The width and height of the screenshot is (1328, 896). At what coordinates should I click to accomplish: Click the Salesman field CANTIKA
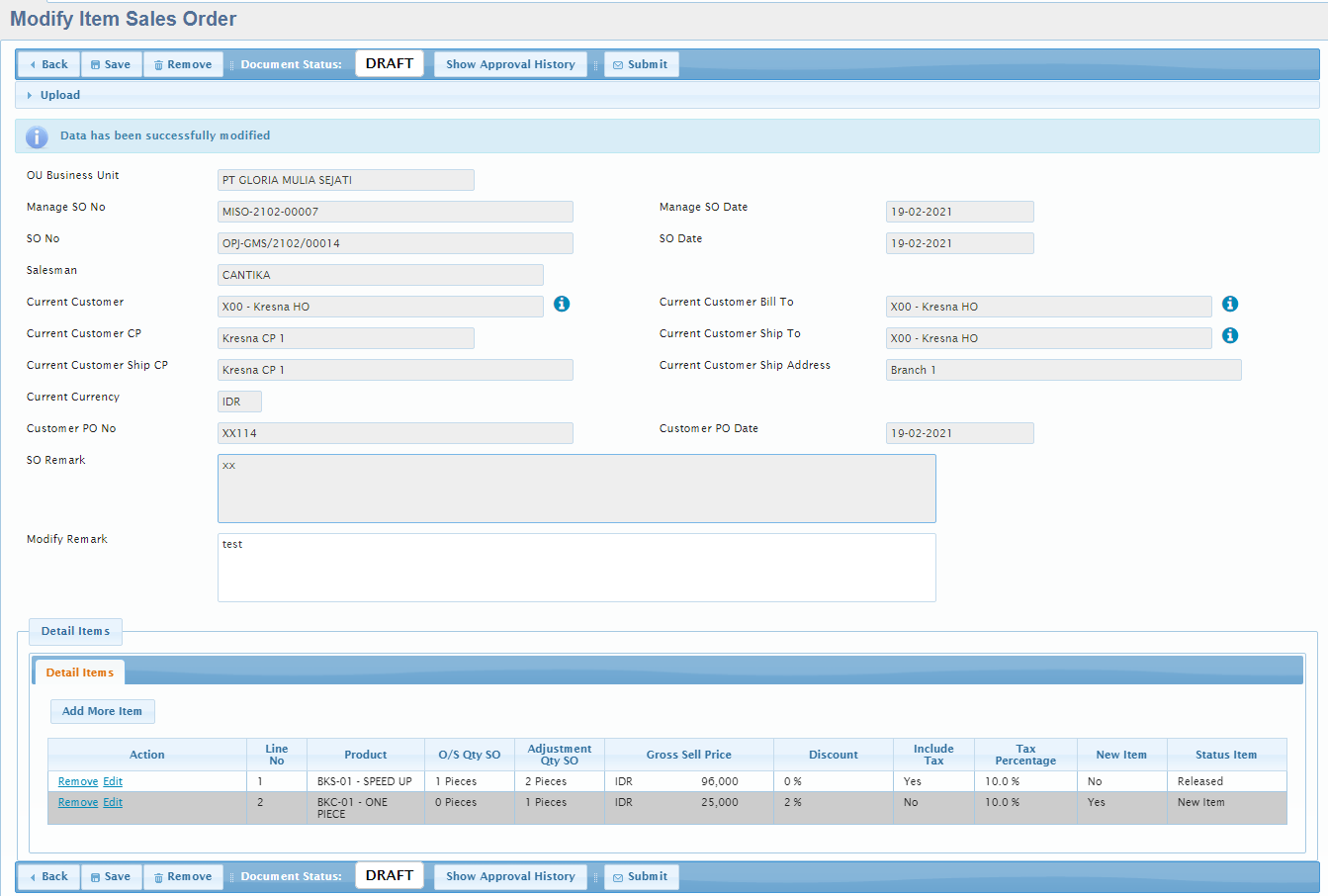click(380, 275)
